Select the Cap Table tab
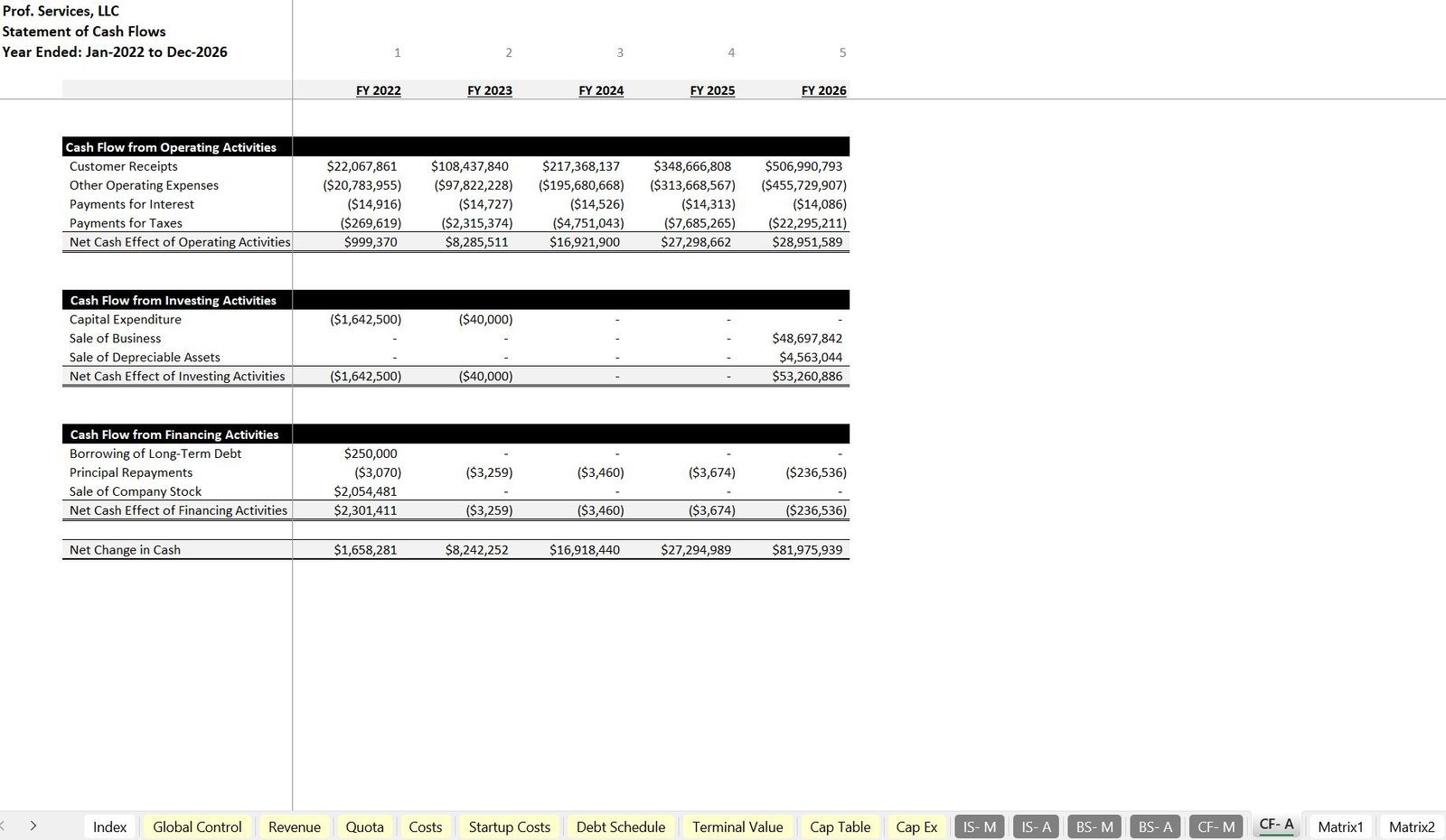 point(840,826)
